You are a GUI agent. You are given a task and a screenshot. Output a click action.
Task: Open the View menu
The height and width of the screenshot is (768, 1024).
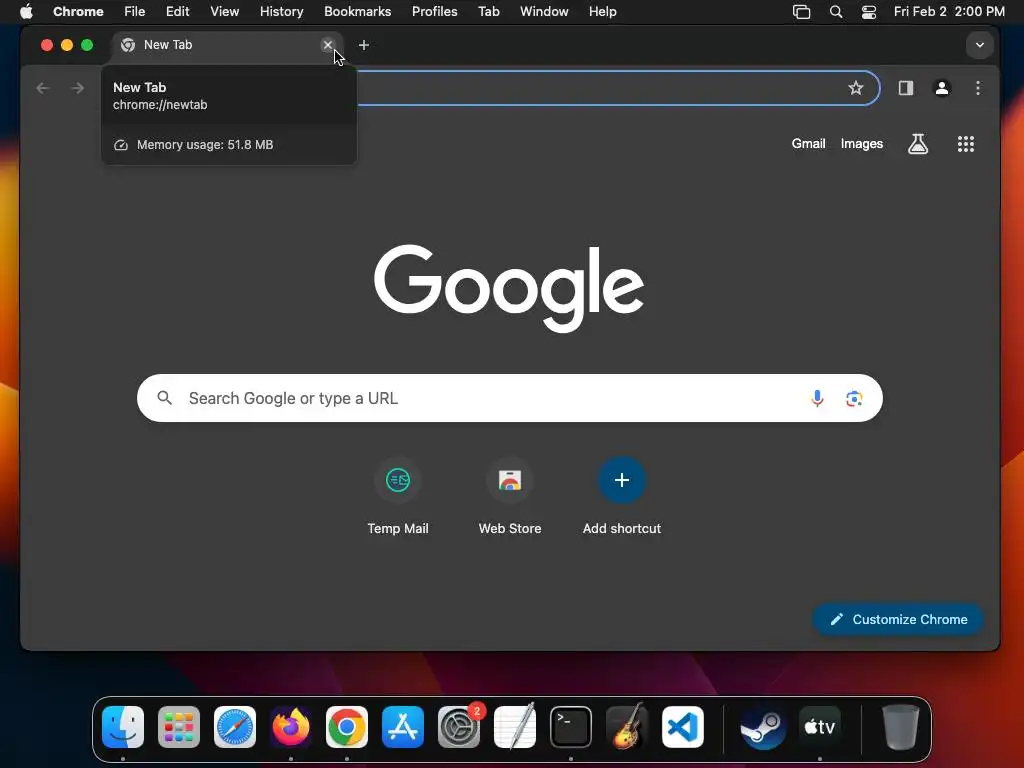225,11
